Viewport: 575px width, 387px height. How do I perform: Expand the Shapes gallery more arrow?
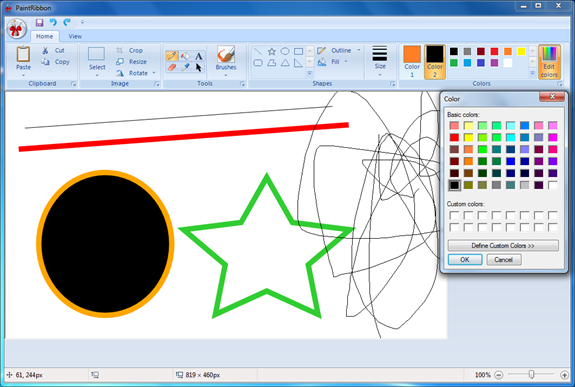pos(310,73)
